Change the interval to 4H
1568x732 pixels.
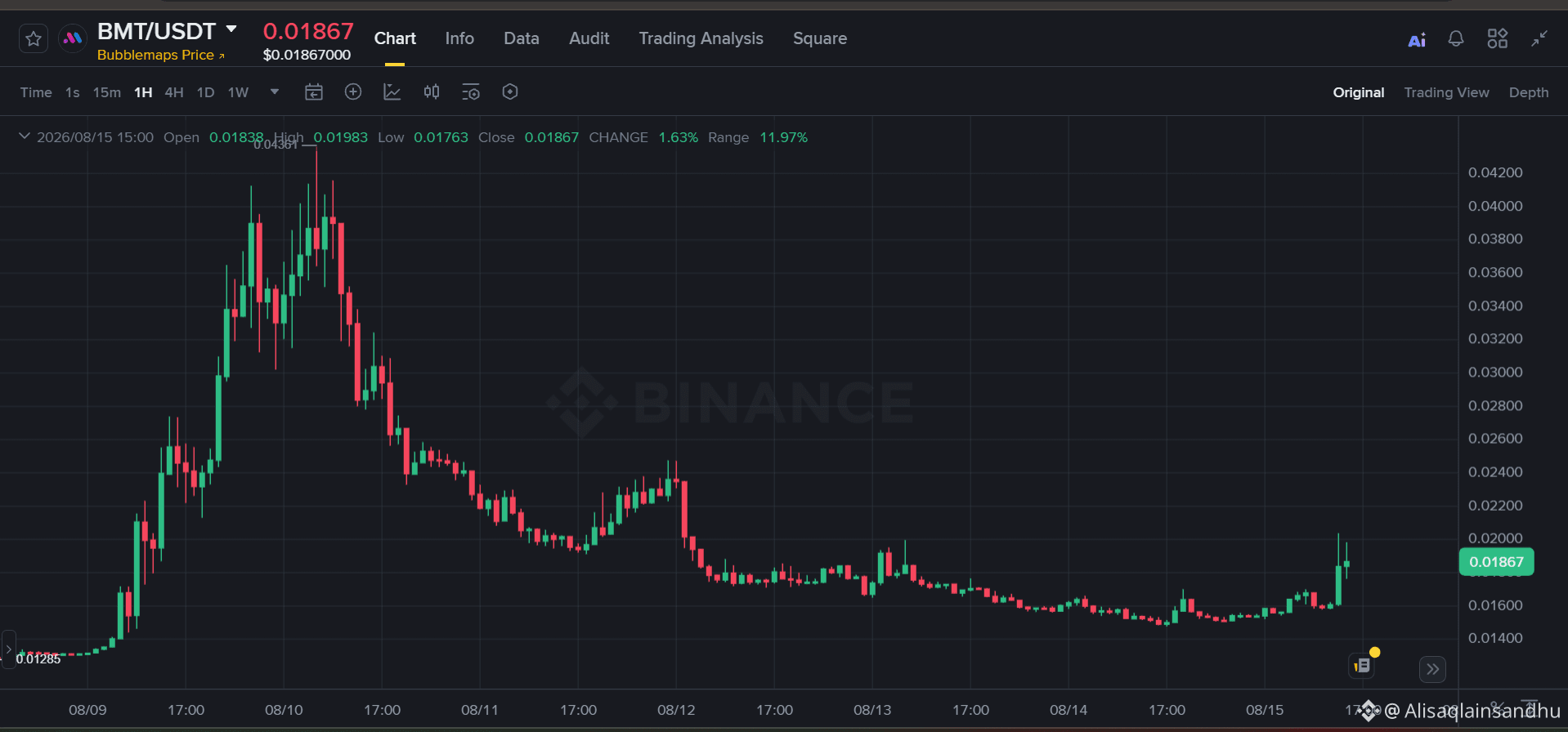click(174, 92)
